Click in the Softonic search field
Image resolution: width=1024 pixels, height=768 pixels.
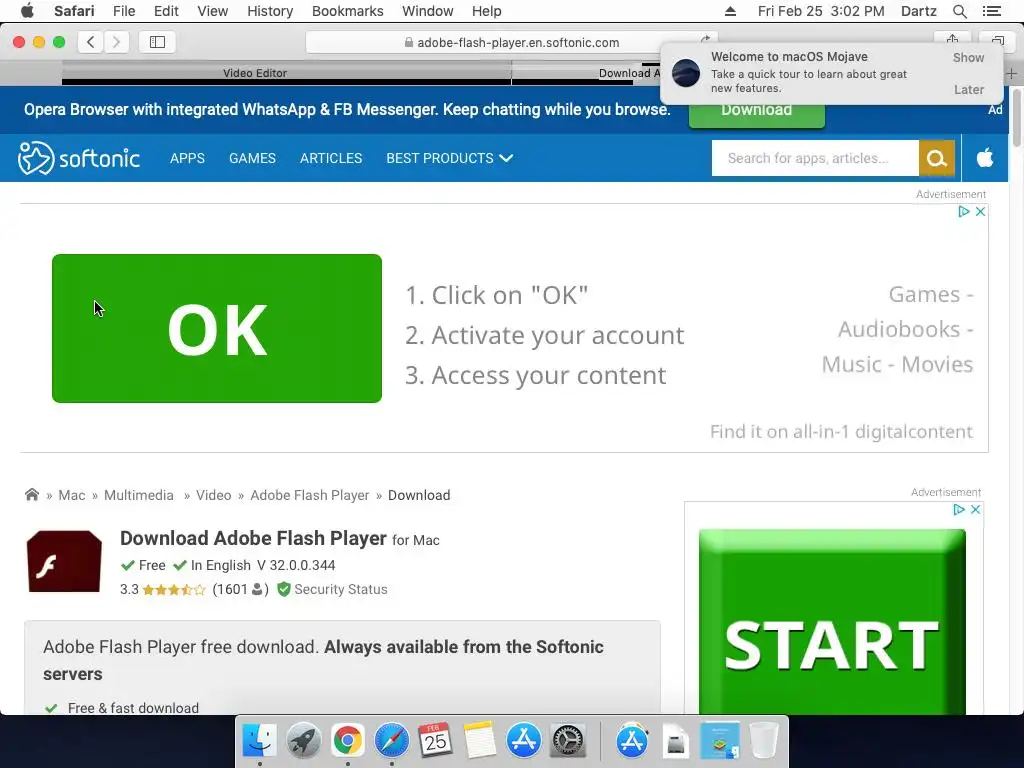(x=815, y=158)
